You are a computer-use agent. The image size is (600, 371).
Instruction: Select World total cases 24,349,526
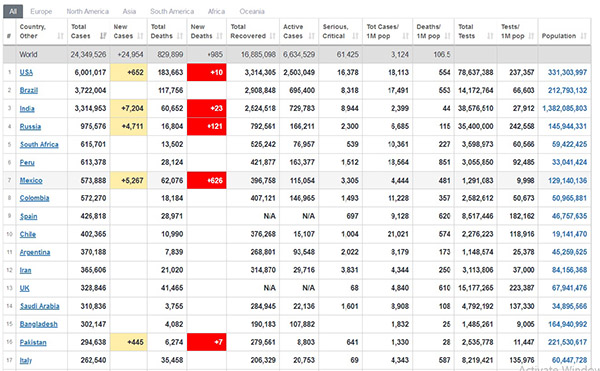coord(88,55)
